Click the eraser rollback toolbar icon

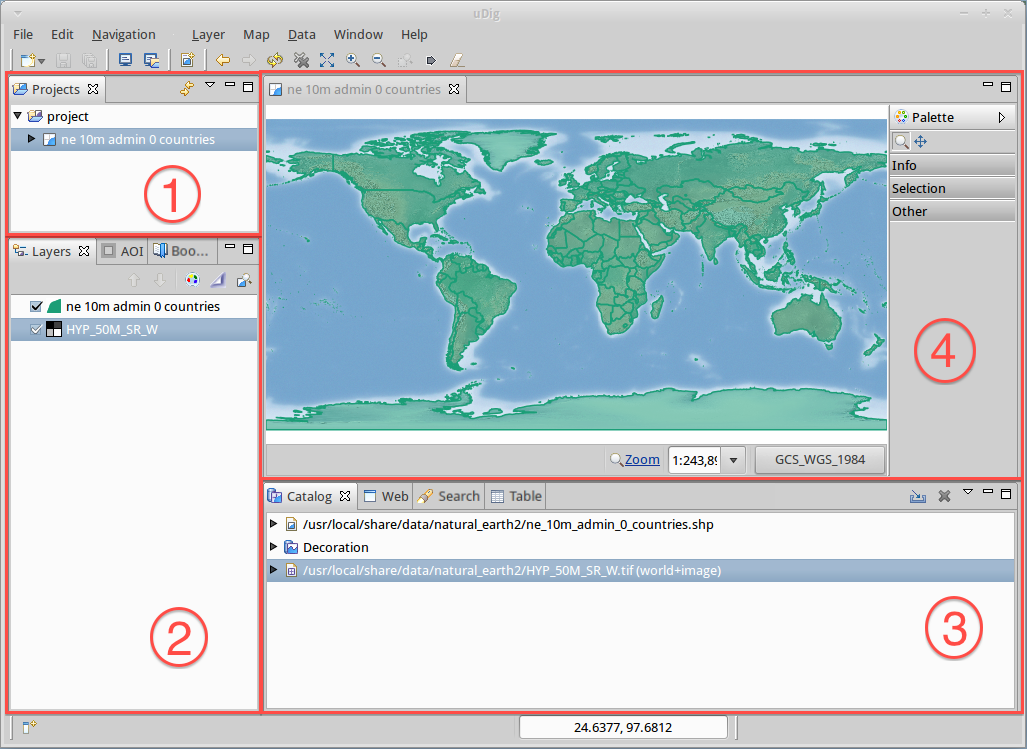click(x=457, y=60)
